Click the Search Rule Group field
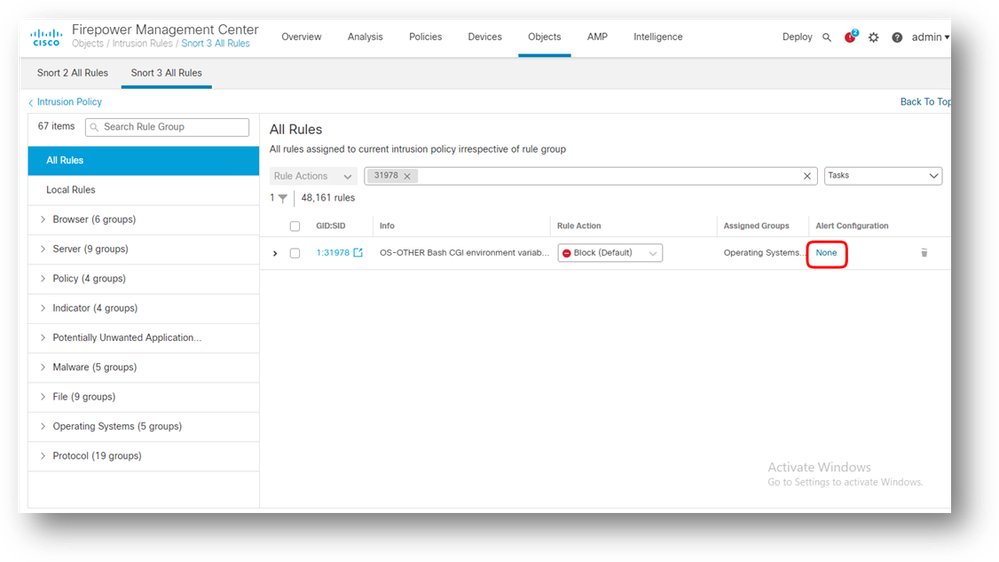999x562 pixels. pos(167,127)
